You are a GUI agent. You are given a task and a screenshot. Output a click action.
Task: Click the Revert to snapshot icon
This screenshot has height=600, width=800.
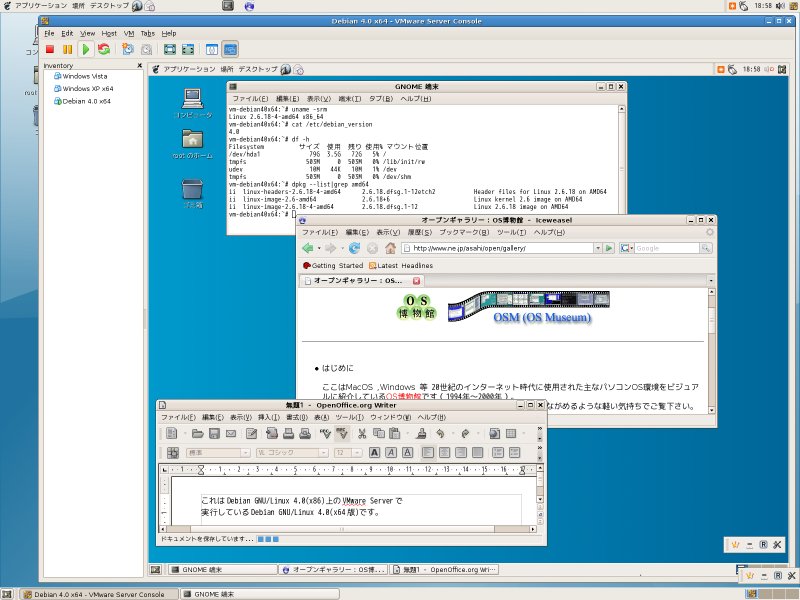(146, 49)
